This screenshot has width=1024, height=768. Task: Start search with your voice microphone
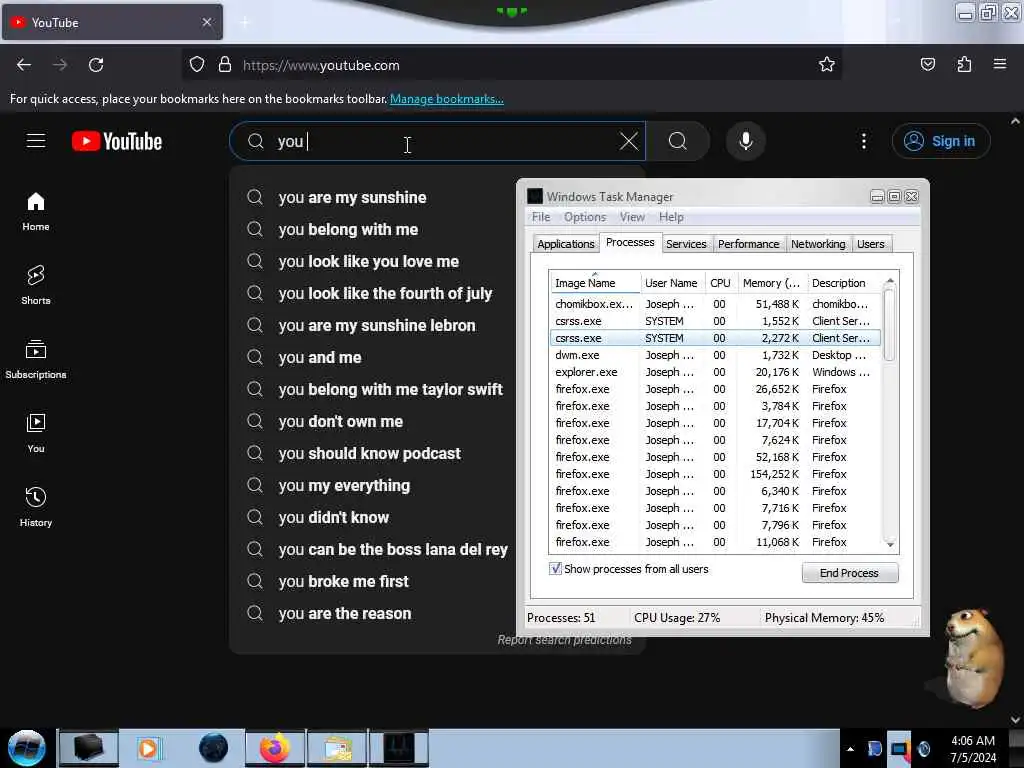point(746,141)
